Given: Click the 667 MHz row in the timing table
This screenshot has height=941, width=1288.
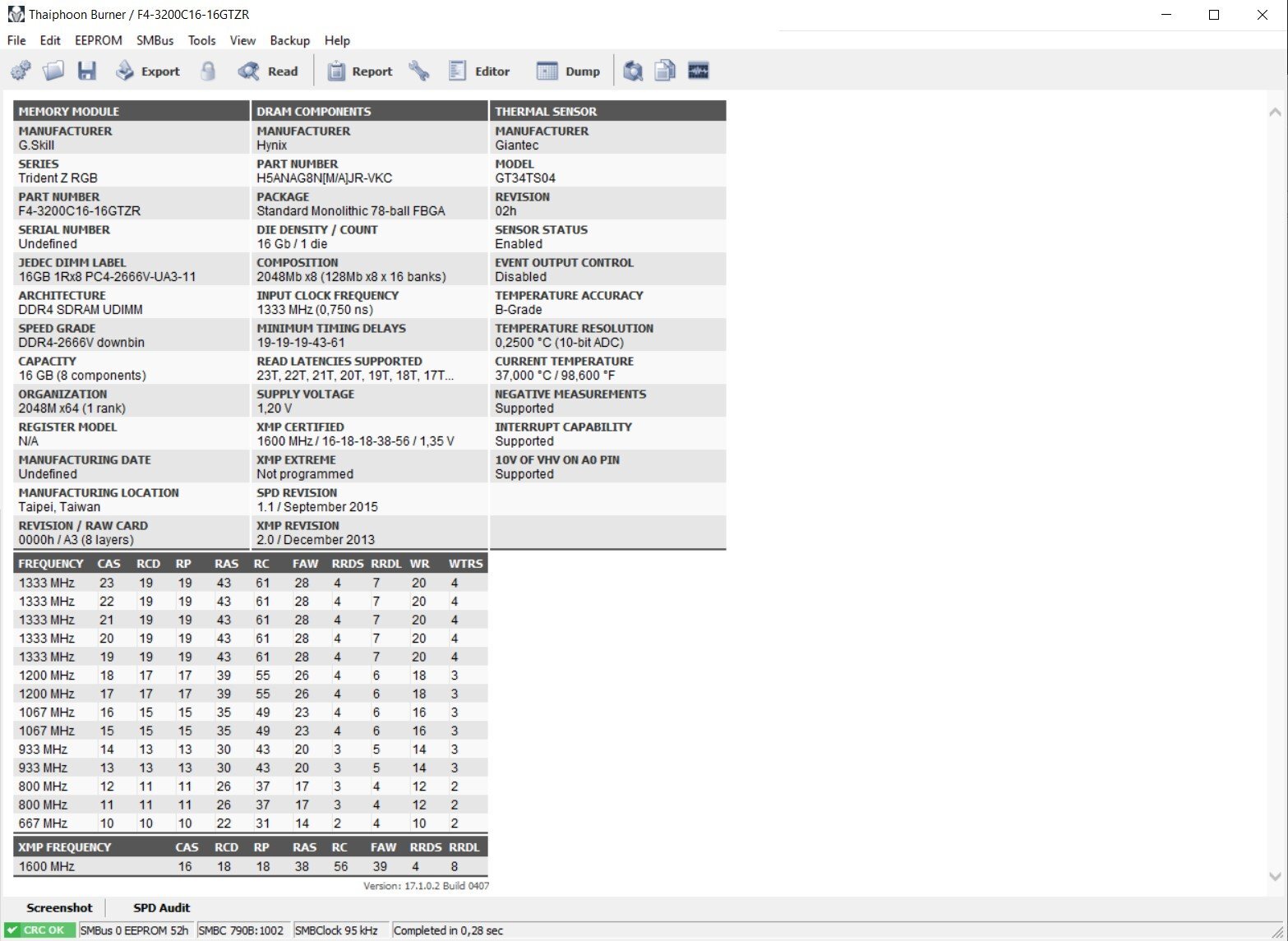Looking at the screenshot, I should (x=251, y=823).
